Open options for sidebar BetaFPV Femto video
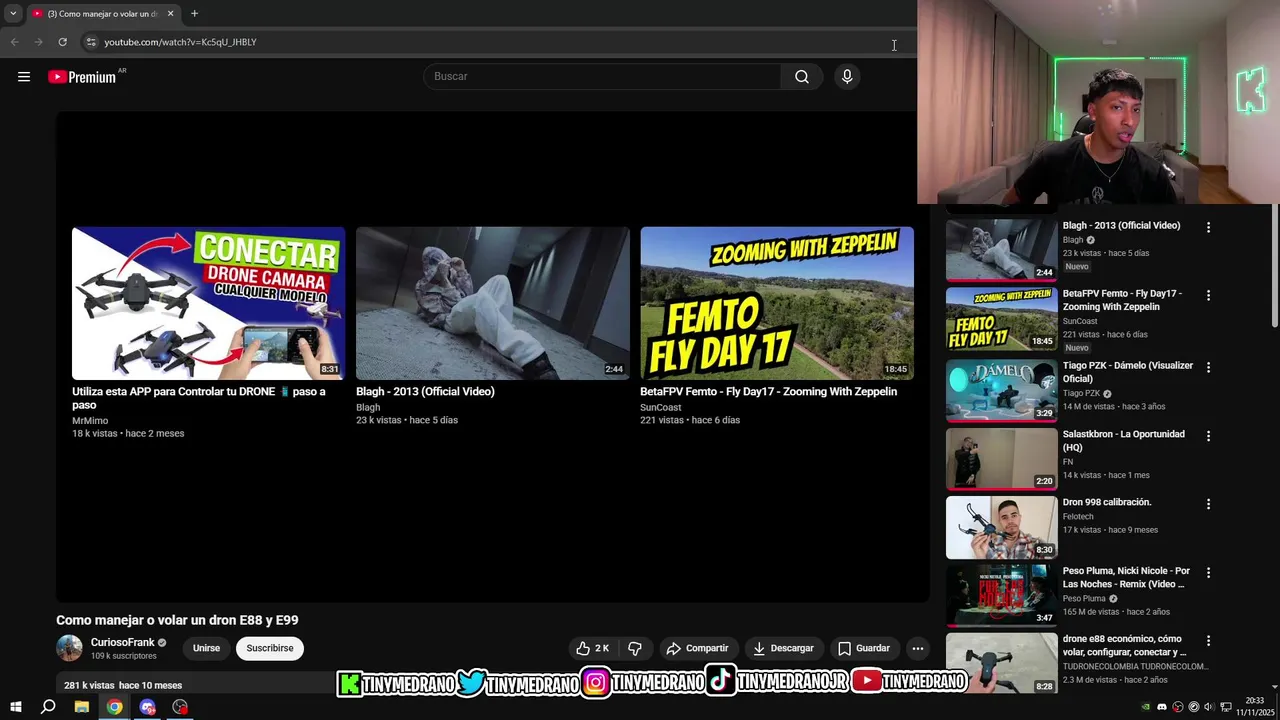This screenshot has width=1280, height=720. pos(1208,295)
